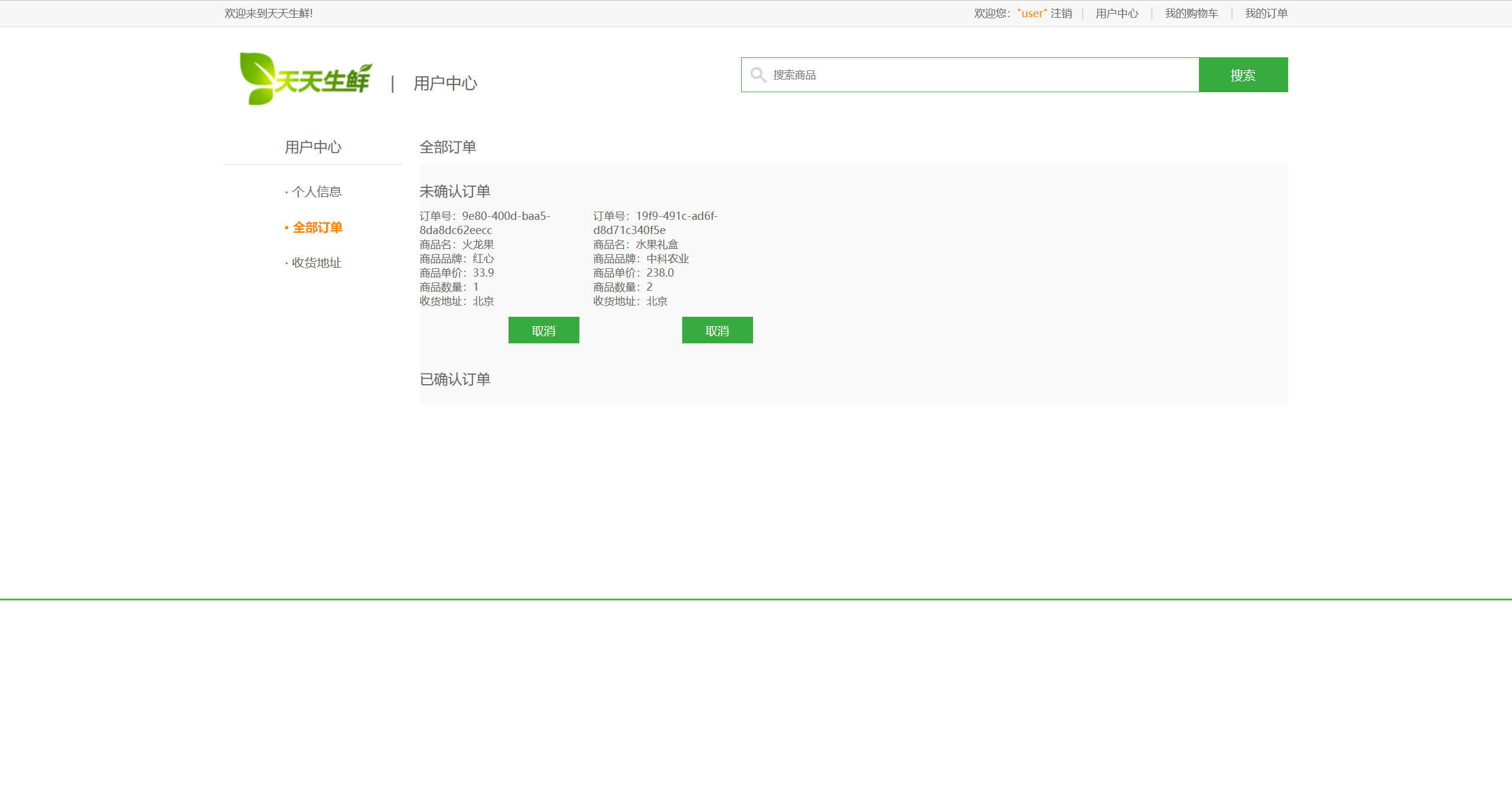Open 我的订单 orders page
Image resolution: width=1512 pixels, height=812 pixels.
point(1265,13)
